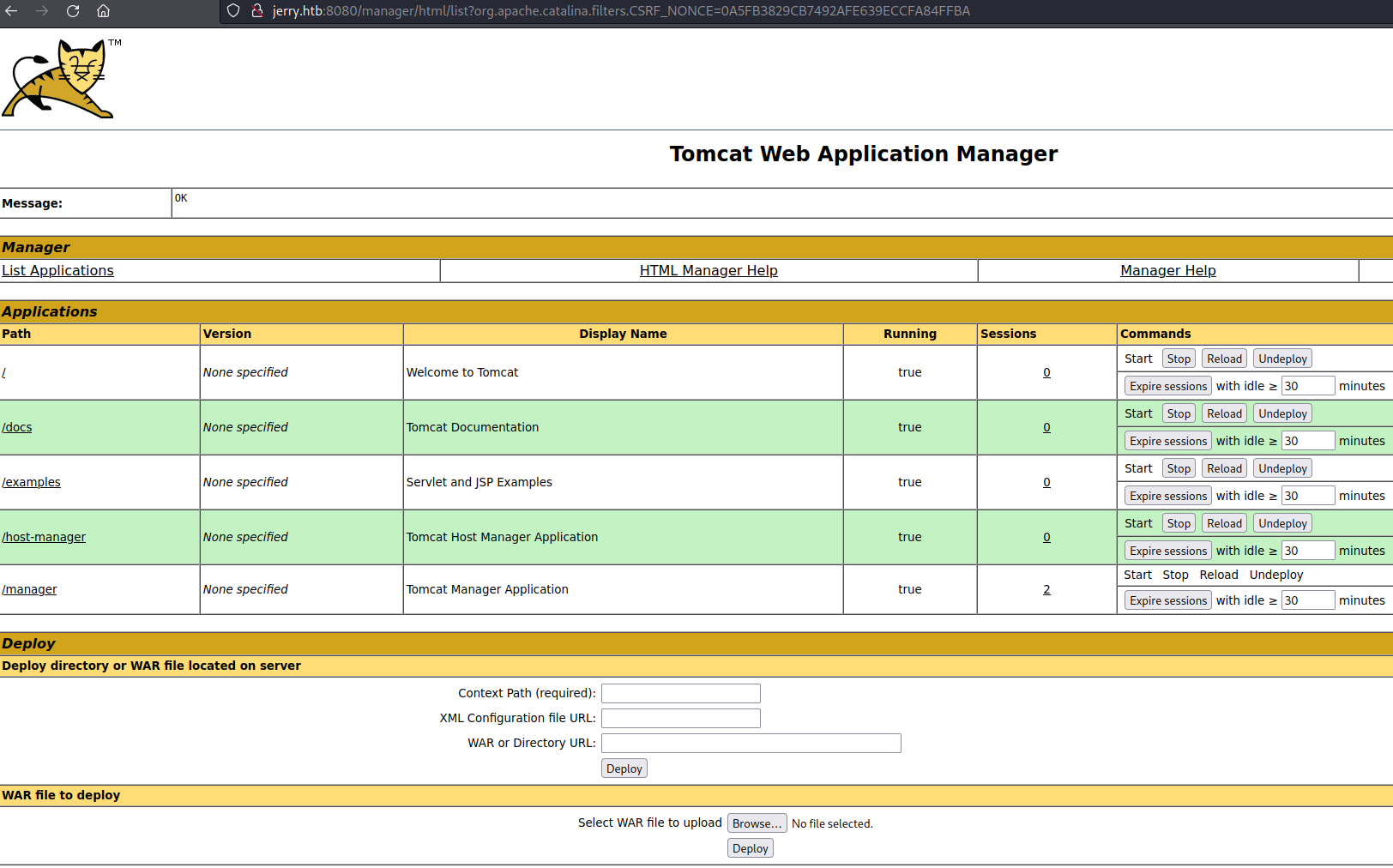This screenshot has width=1393, height=868.
Task: Open the root / application path link
Action: (4, 372)
